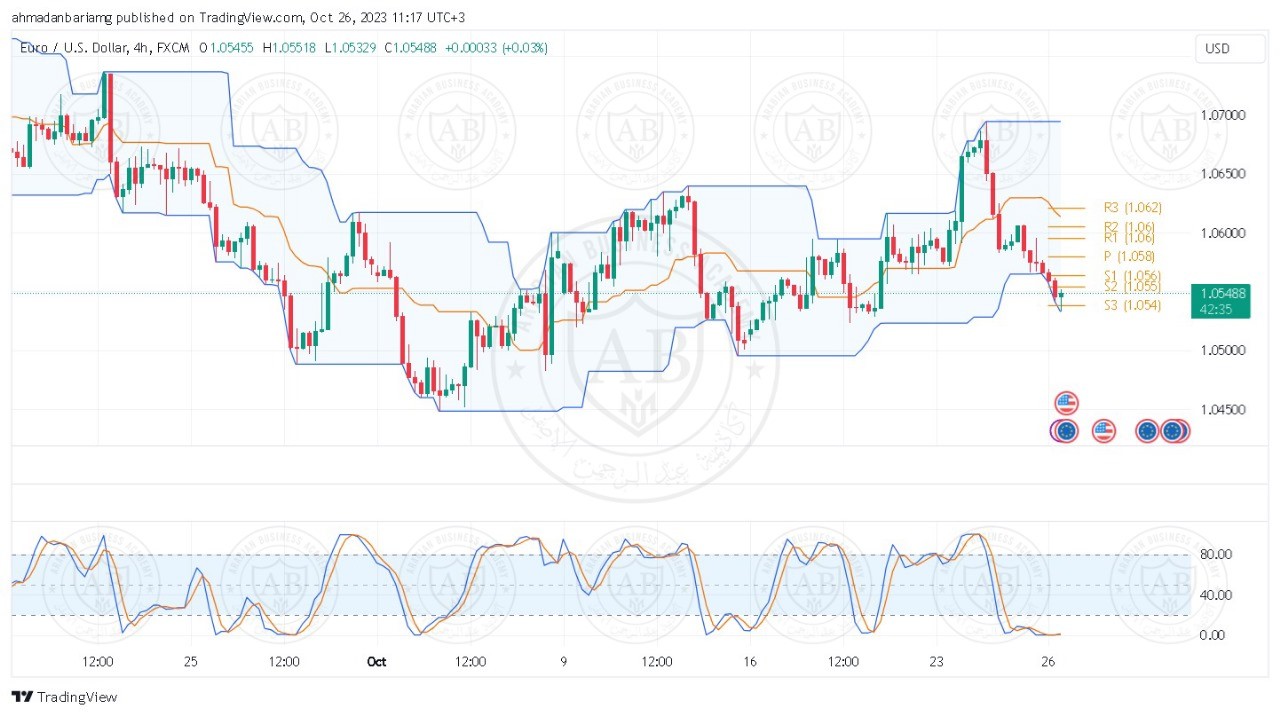
Task: Select the R1 (1.06) pivot label
Action: (1129, 238)
